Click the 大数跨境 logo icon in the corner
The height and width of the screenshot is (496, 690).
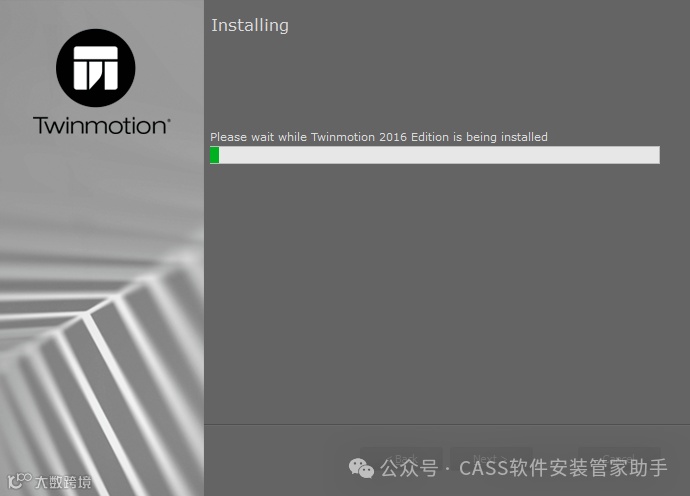20,481
